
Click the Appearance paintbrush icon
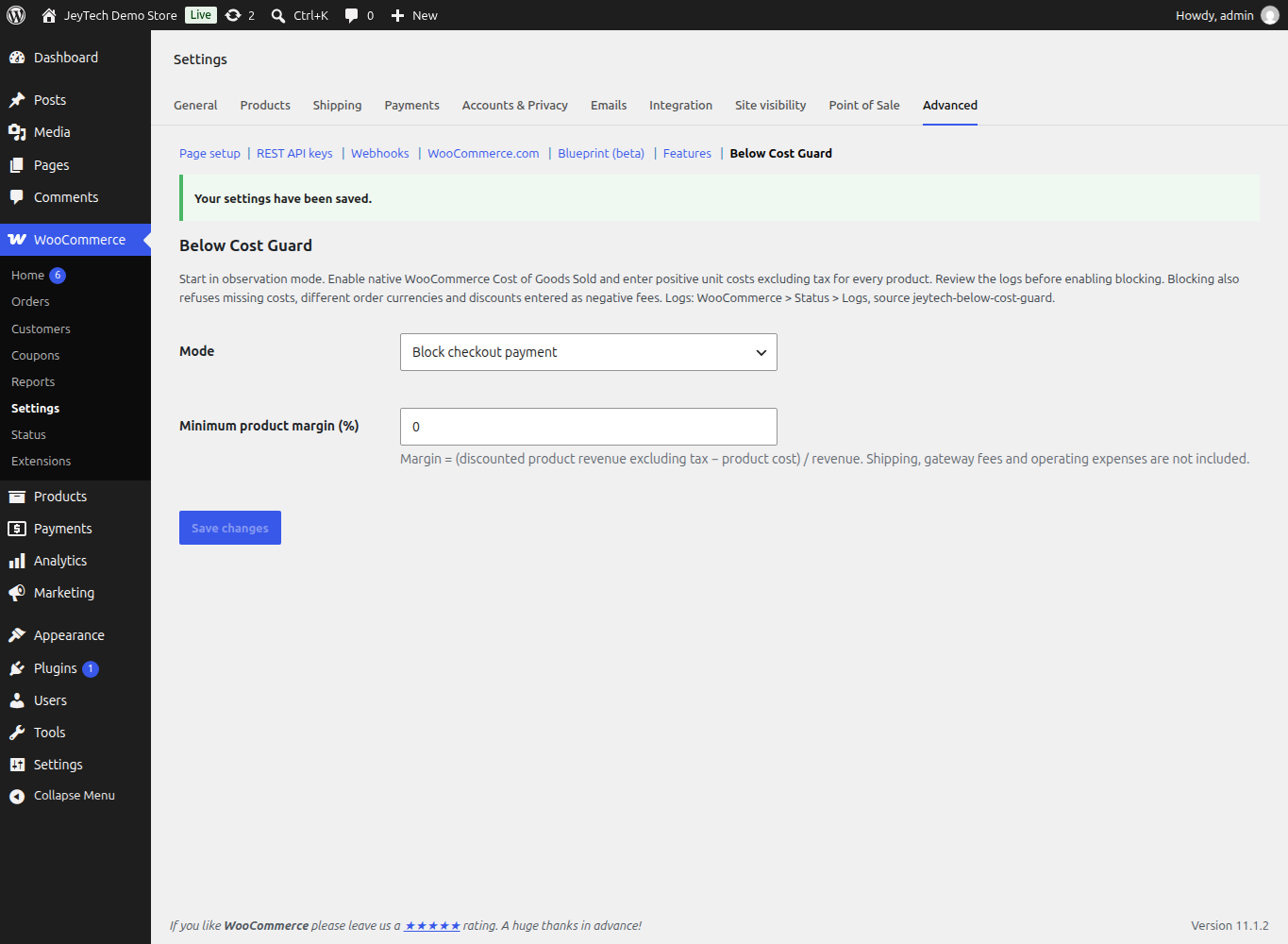pos(17,635)
